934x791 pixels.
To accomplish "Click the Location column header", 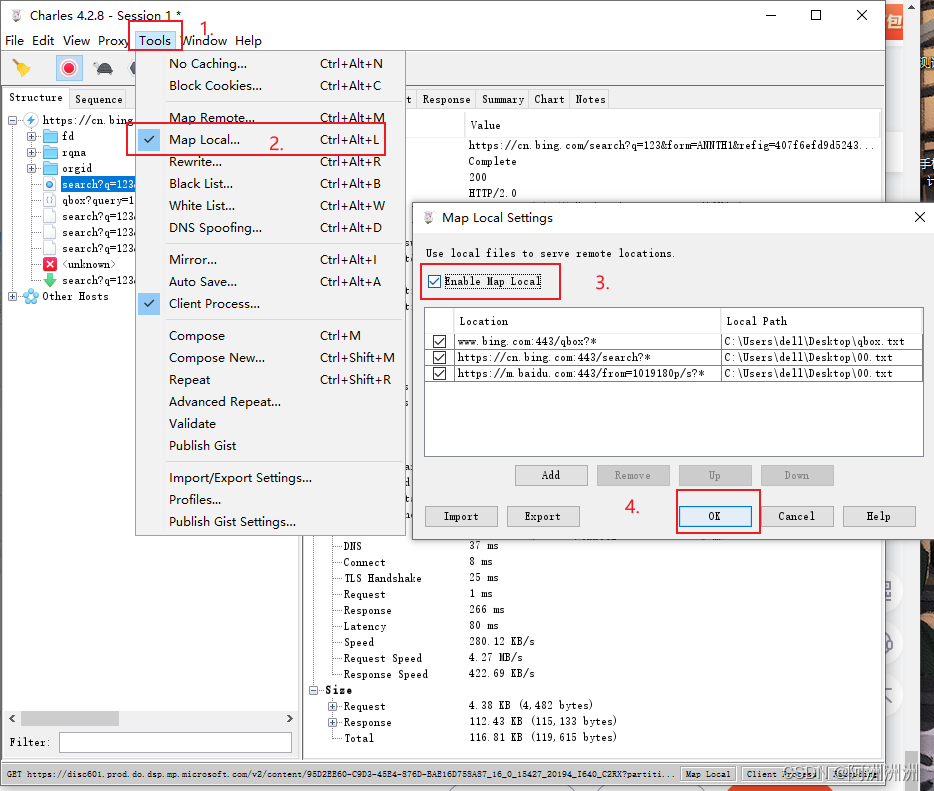I will pyautogui.click(x=587, y=322).
